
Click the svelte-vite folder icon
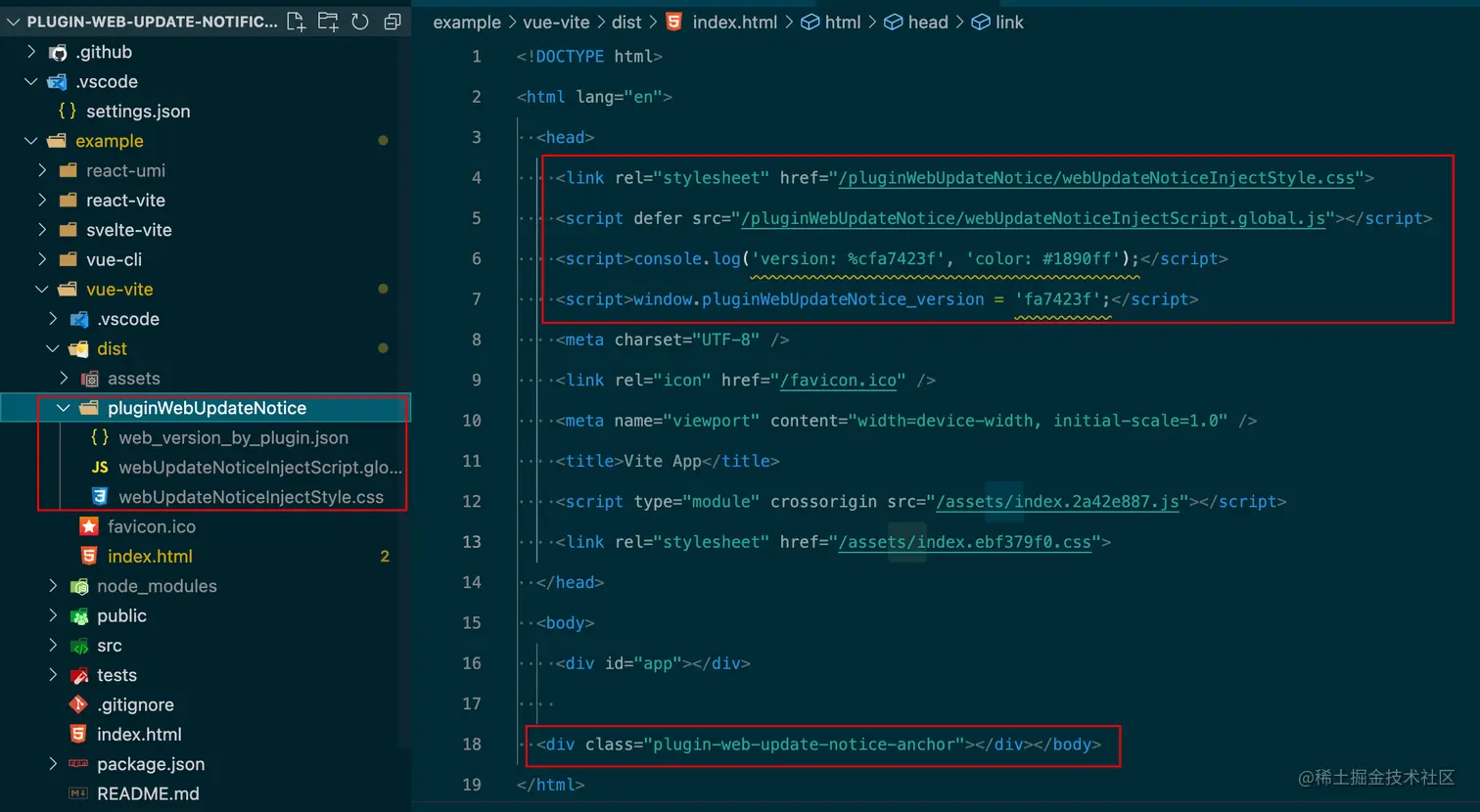(68, 231)
